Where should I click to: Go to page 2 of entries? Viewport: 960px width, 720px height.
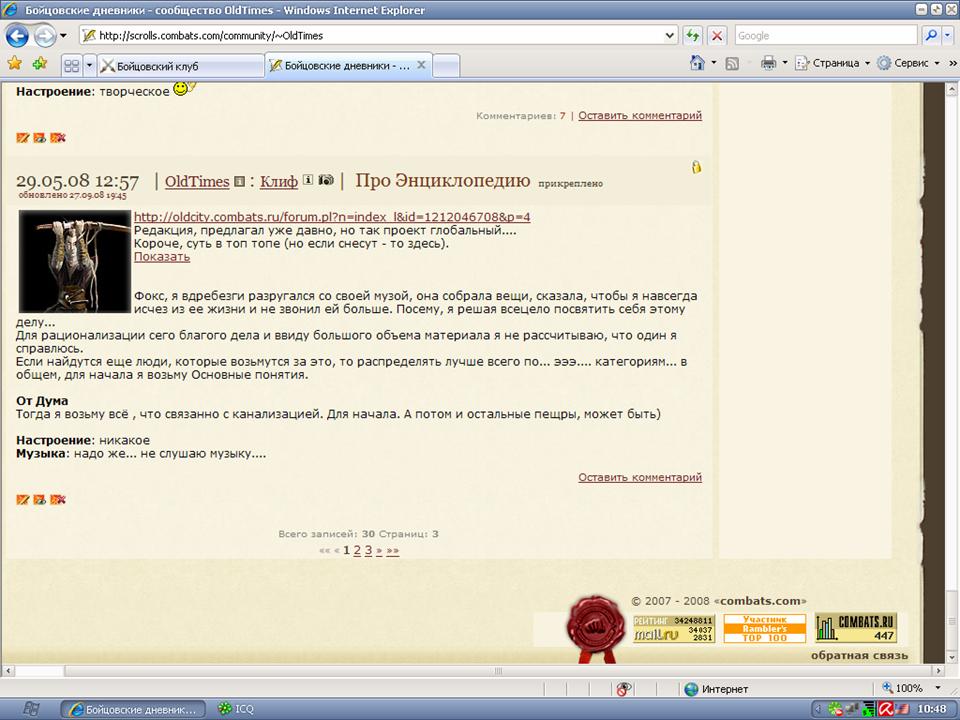pos(357,550)
